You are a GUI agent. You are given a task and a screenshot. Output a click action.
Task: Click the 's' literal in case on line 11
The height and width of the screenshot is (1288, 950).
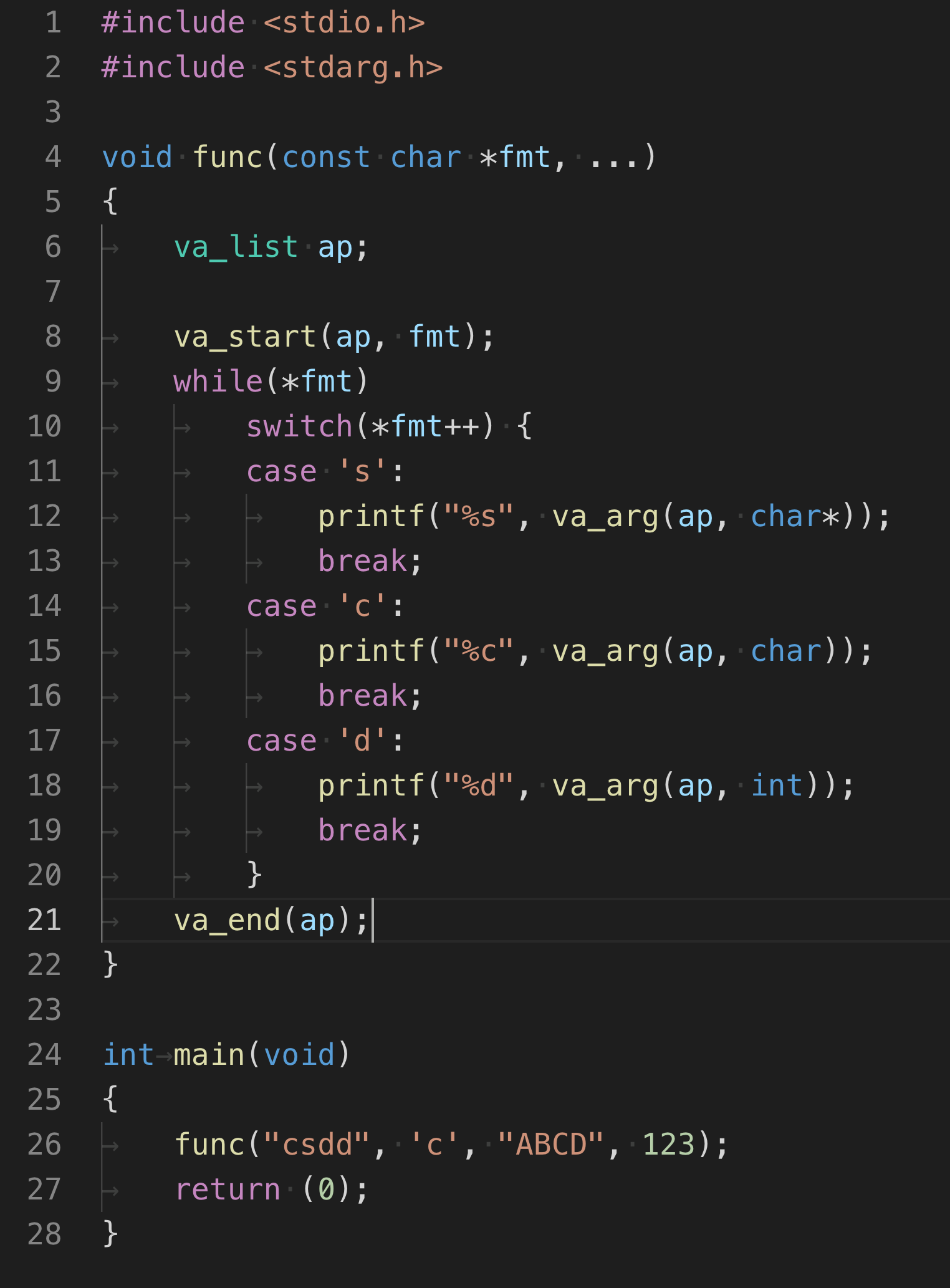click(362, 472)
